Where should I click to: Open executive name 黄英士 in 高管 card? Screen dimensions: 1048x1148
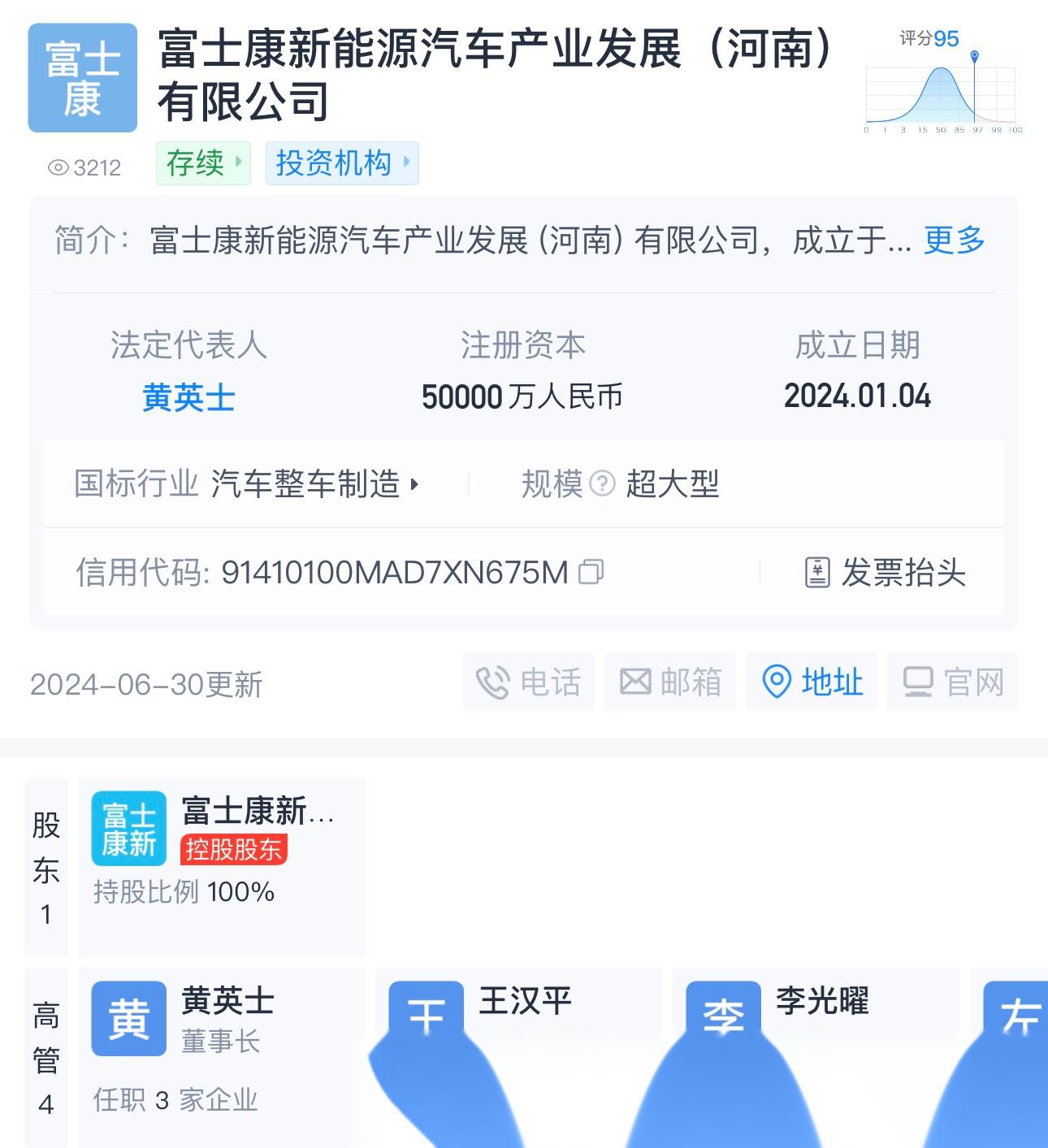(228, 1001)
